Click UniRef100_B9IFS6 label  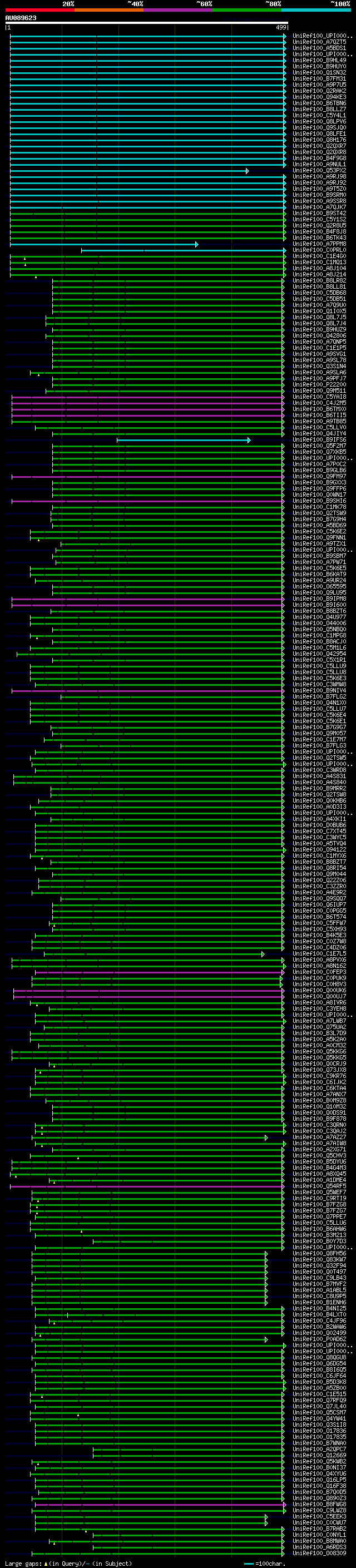(319, 439)
